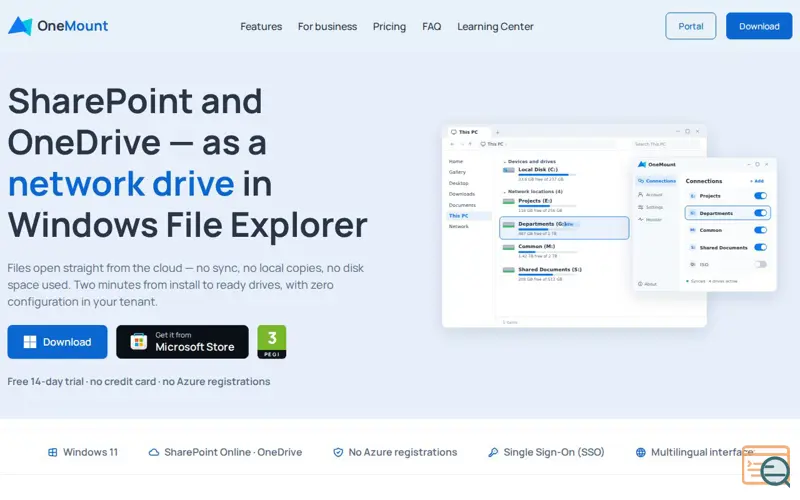Select the Projects (E:) network drive
This screenshot has height=500, width=800.
[x=541, y=205]
